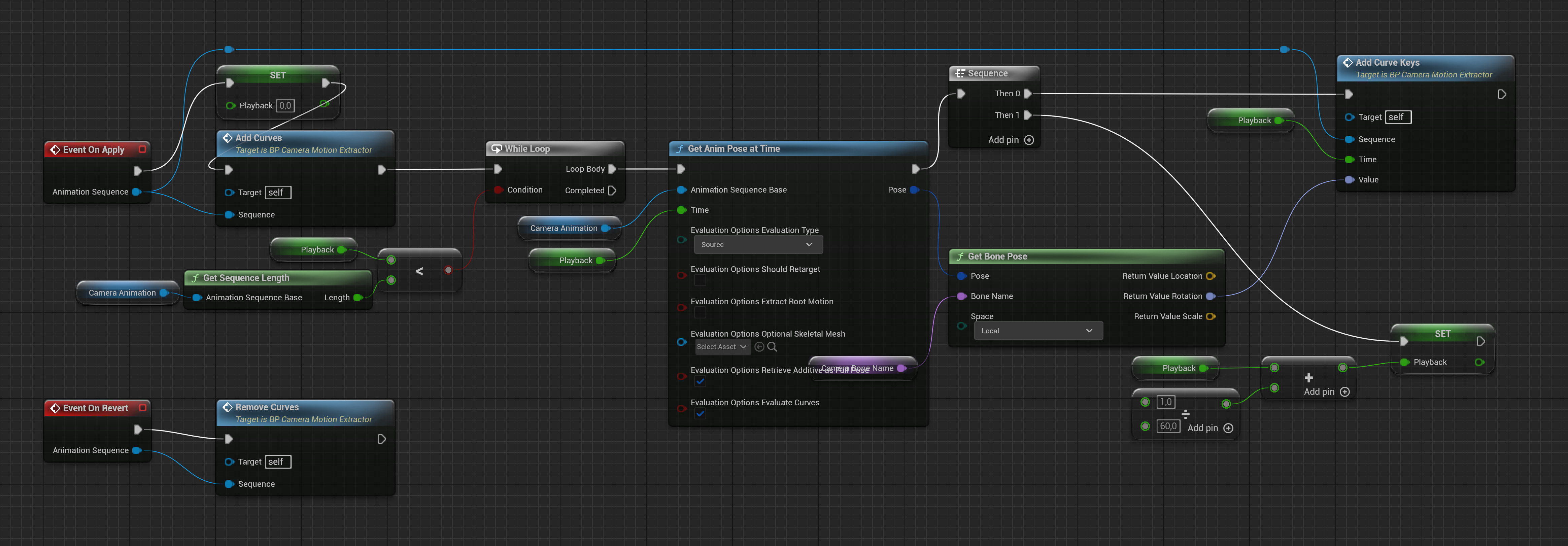Click the Length output pin on Get Sequence Length
Viewport: 1568px width, 546px height.
358,298
